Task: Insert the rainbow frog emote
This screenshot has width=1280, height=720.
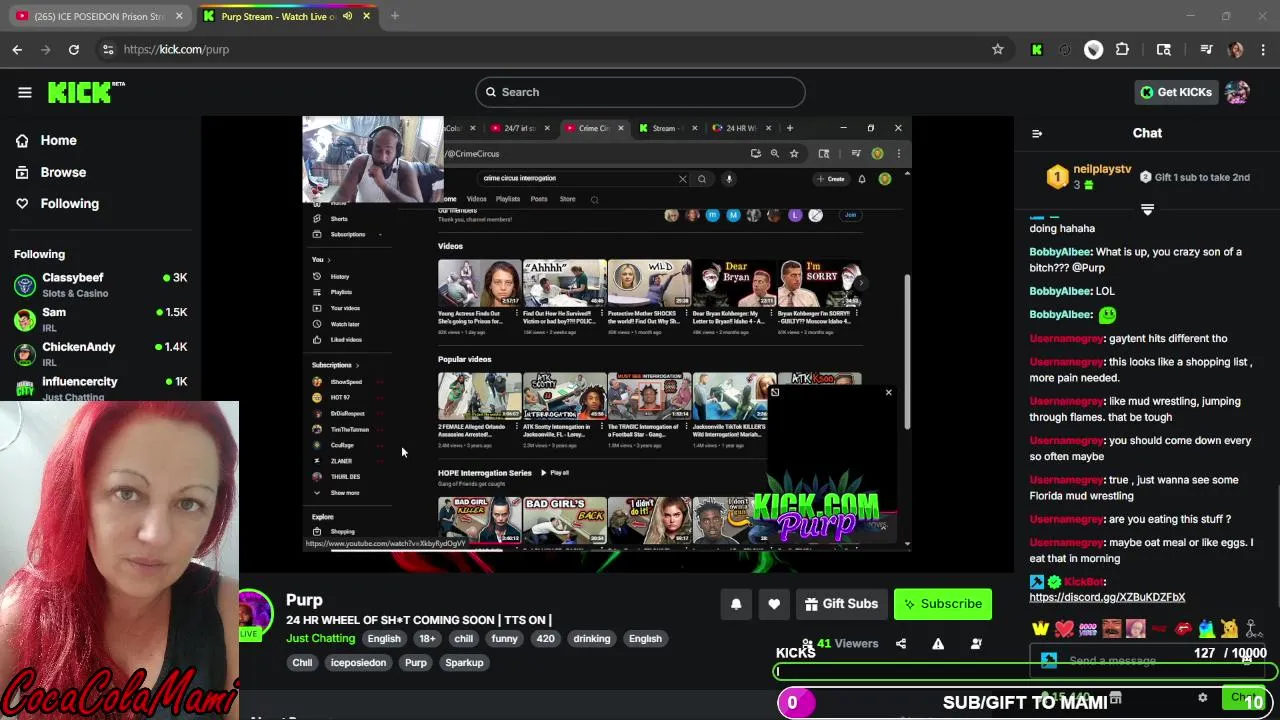Action: 1207,629
